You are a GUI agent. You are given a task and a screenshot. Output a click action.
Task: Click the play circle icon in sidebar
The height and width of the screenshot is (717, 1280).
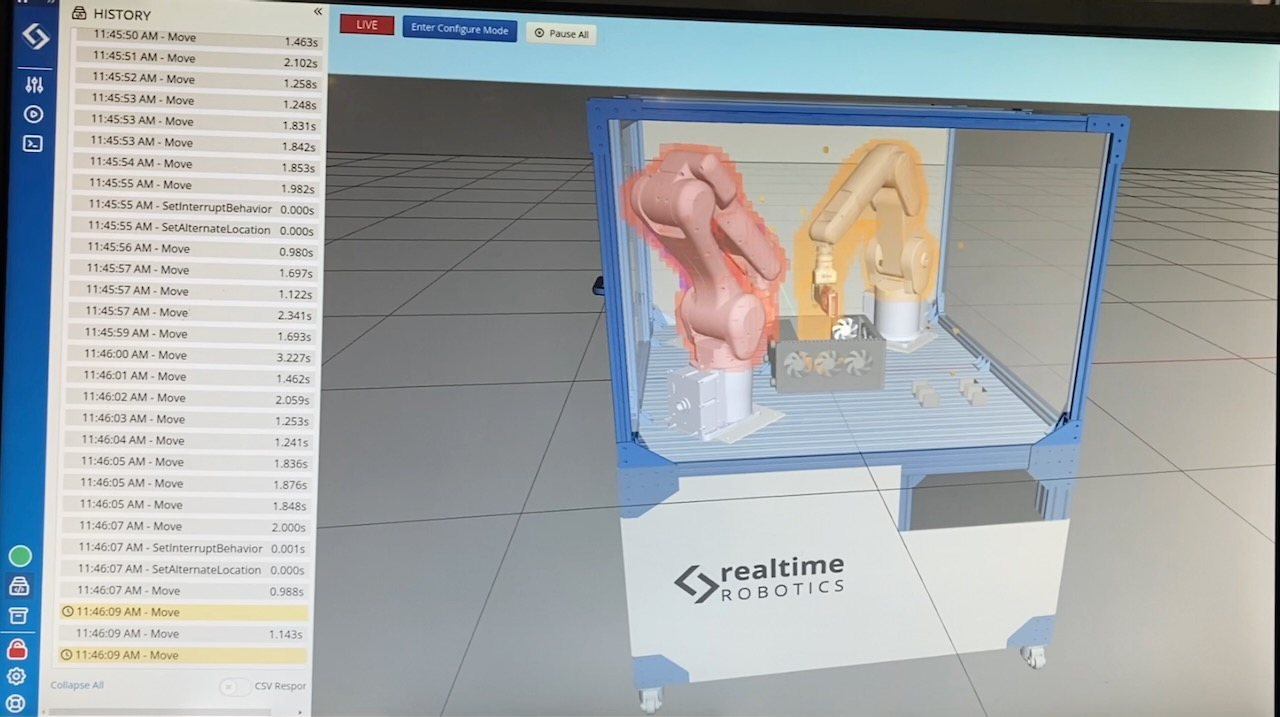click(x=33, y=114)
